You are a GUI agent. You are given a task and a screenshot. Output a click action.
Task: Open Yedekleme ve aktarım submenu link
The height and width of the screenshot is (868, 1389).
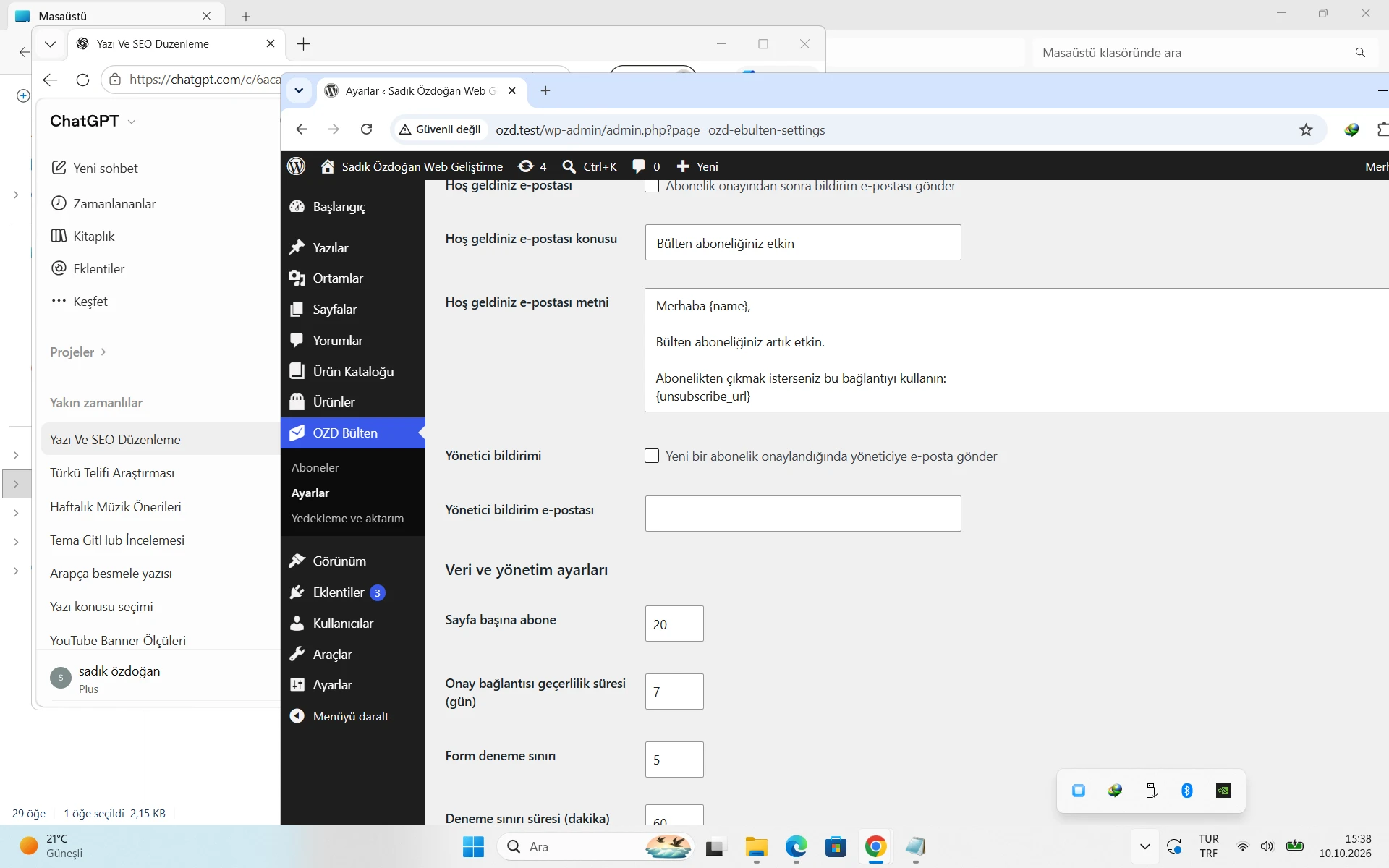pyautogui.click(x=347, y=518)
